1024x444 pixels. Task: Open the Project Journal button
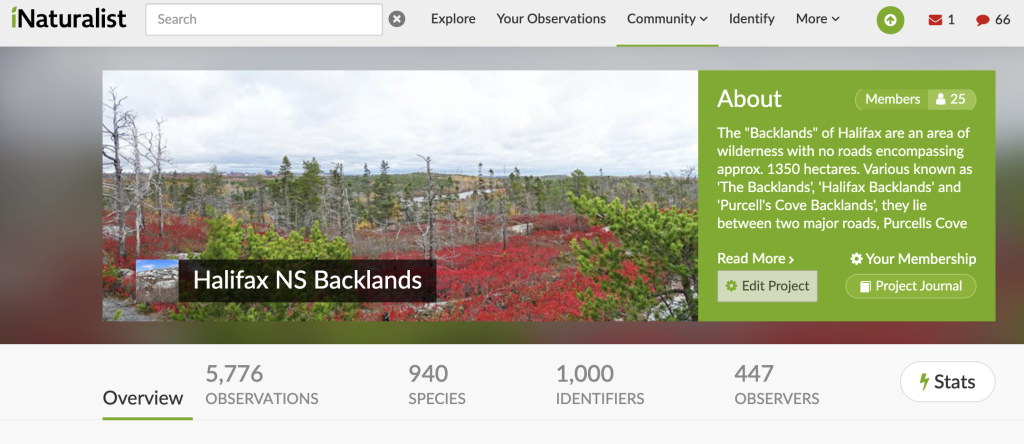tap(910, 286)
